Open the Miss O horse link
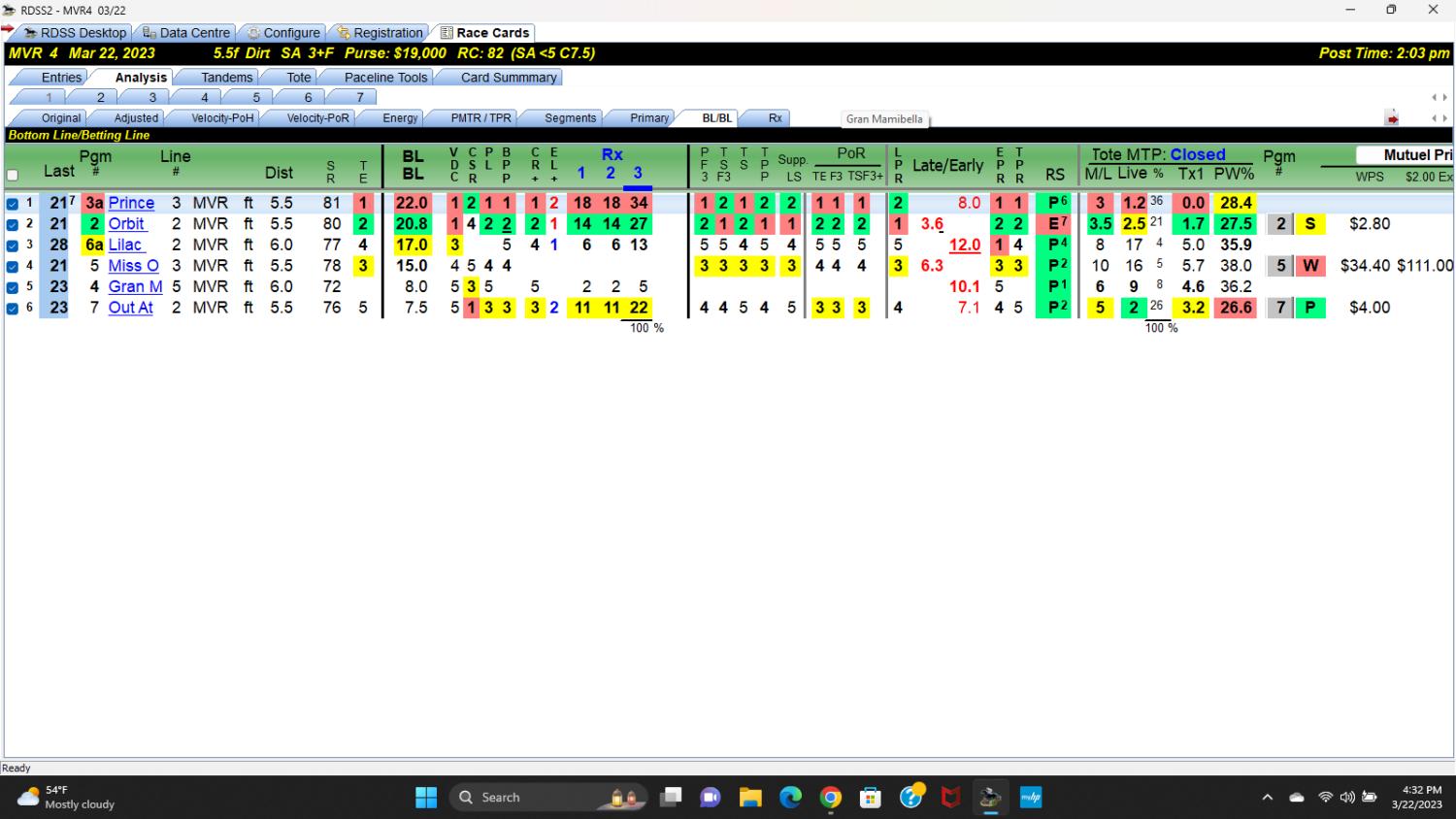This screenshot has width=1456, height=819. pos(133,265)
